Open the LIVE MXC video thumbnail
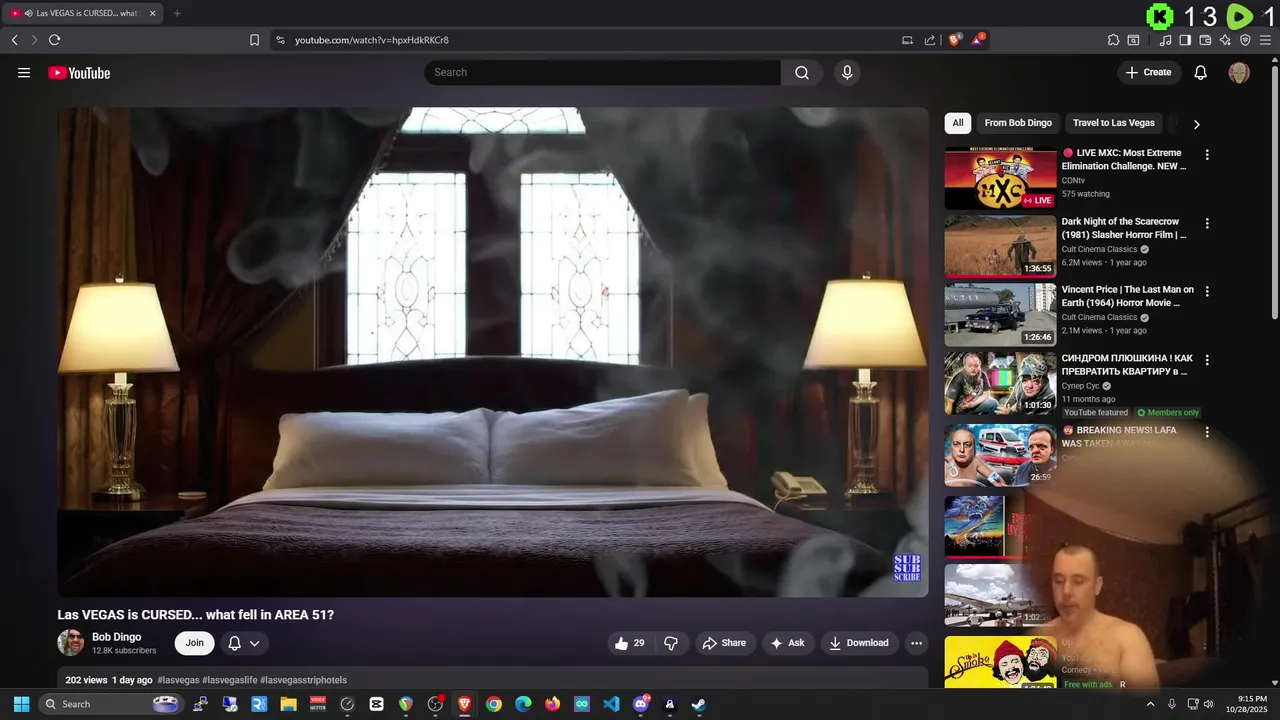Screen dimensions: 1280x720 (1000, 178)
